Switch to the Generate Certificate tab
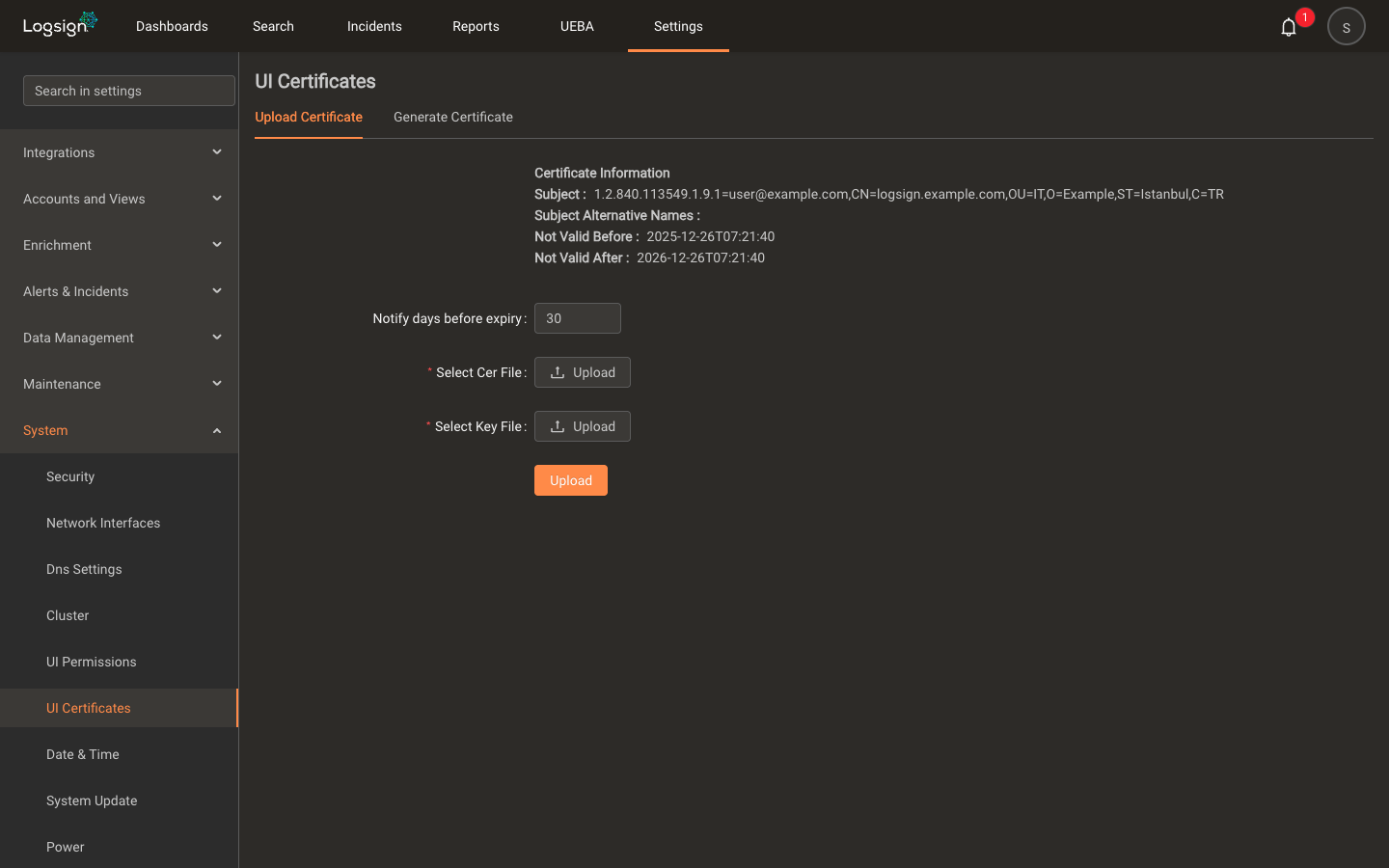The width and height of the screenshot is (1389, 868). (453, 117)
